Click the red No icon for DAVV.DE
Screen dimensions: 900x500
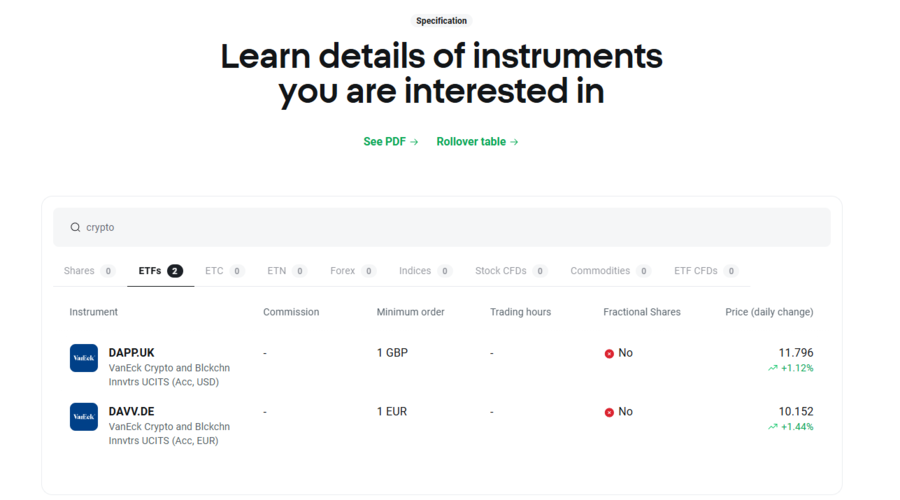(609, 412)
